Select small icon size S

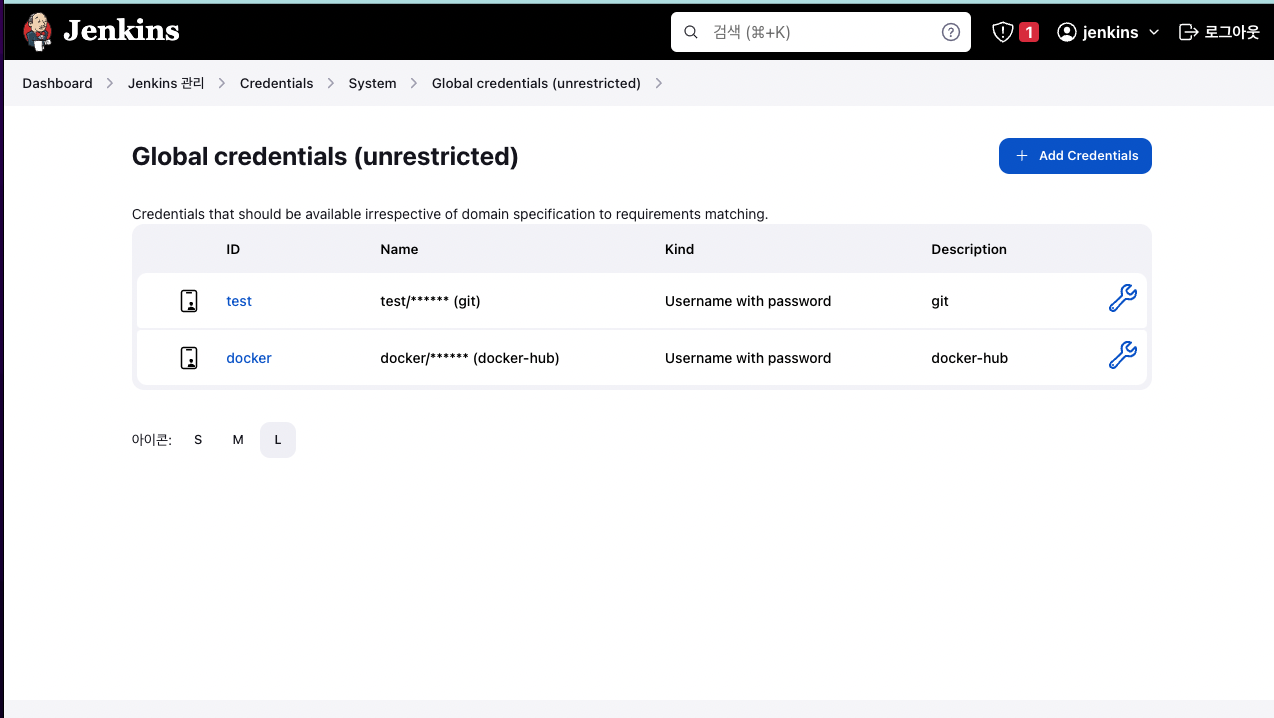tap(198, 440)
